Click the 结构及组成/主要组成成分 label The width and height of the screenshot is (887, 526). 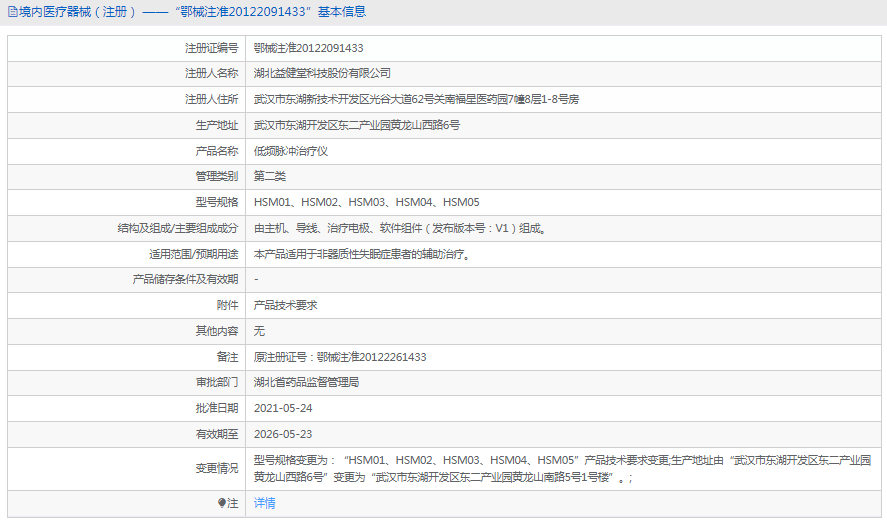click(x=178, y=228)
